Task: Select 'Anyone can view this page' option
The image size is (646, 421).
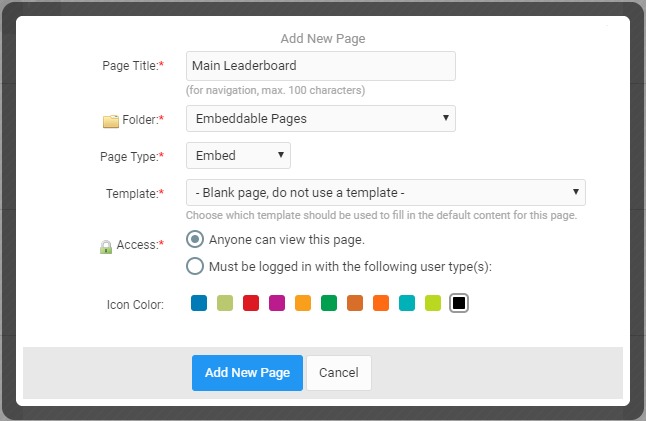Action: click(x=195, y=239)
